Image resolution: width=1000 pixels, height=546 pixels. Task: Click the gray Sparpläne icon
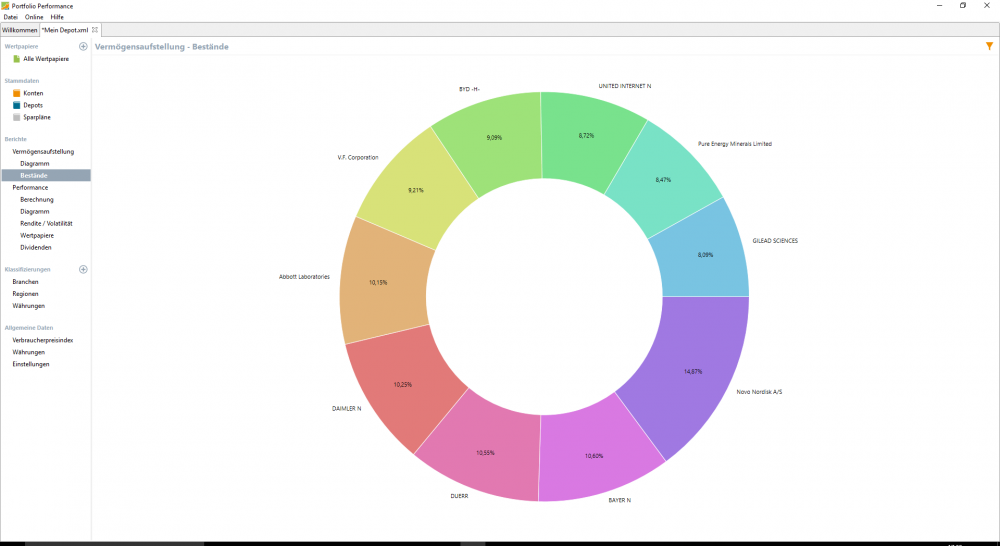(17, 117)
